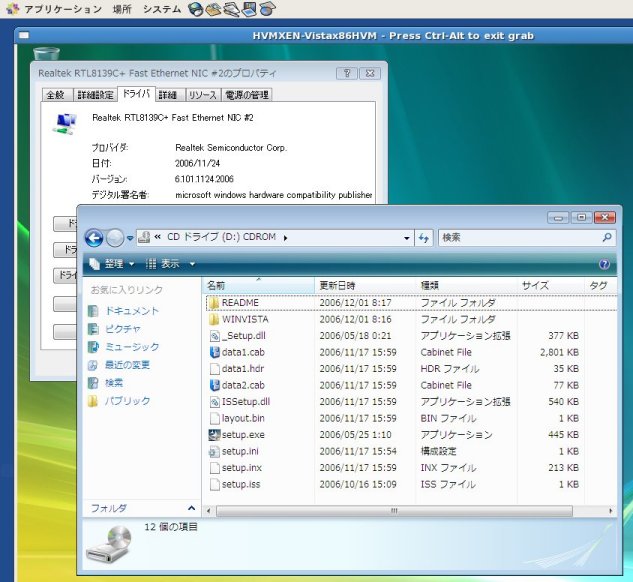
Task: Click the CD drive icon in details pane
Action: [x=109, y=543]
